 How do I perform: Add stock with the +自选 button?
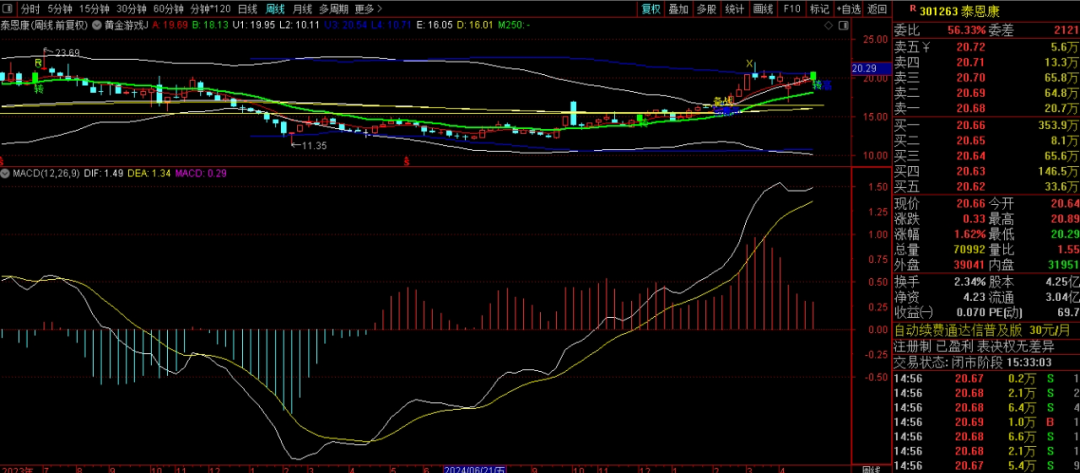[x=848, y=9]
